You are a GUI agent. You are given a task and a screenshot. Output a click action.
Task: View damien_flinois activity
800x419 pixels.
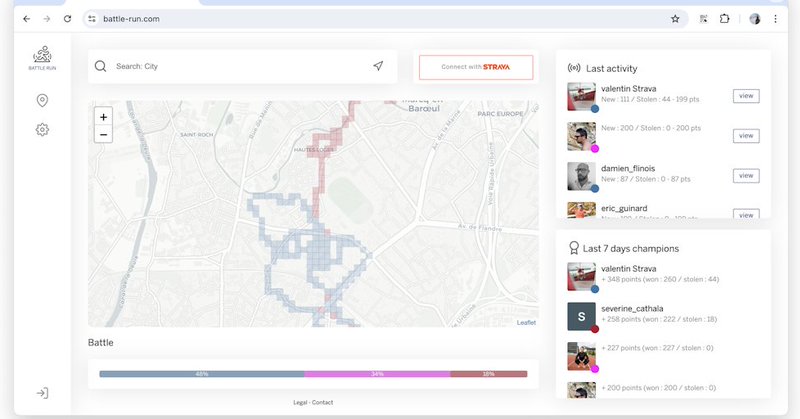coord(746,176)
